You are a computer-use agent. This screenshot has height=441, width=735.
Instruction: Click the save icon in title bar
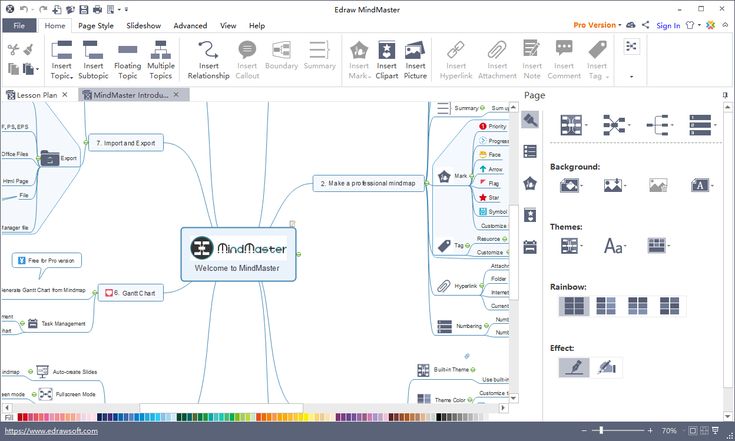(x=83, y=9)
